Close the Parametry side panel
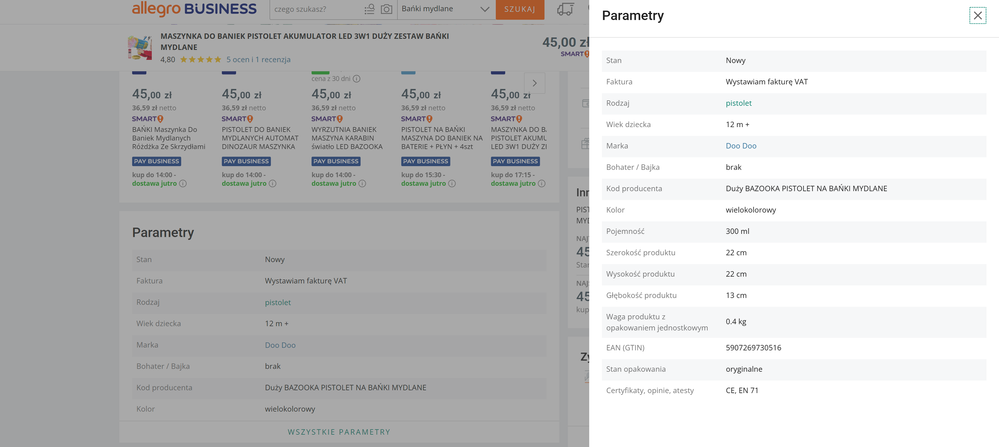This screenshot has width=999, height=447. click(977, 15)
